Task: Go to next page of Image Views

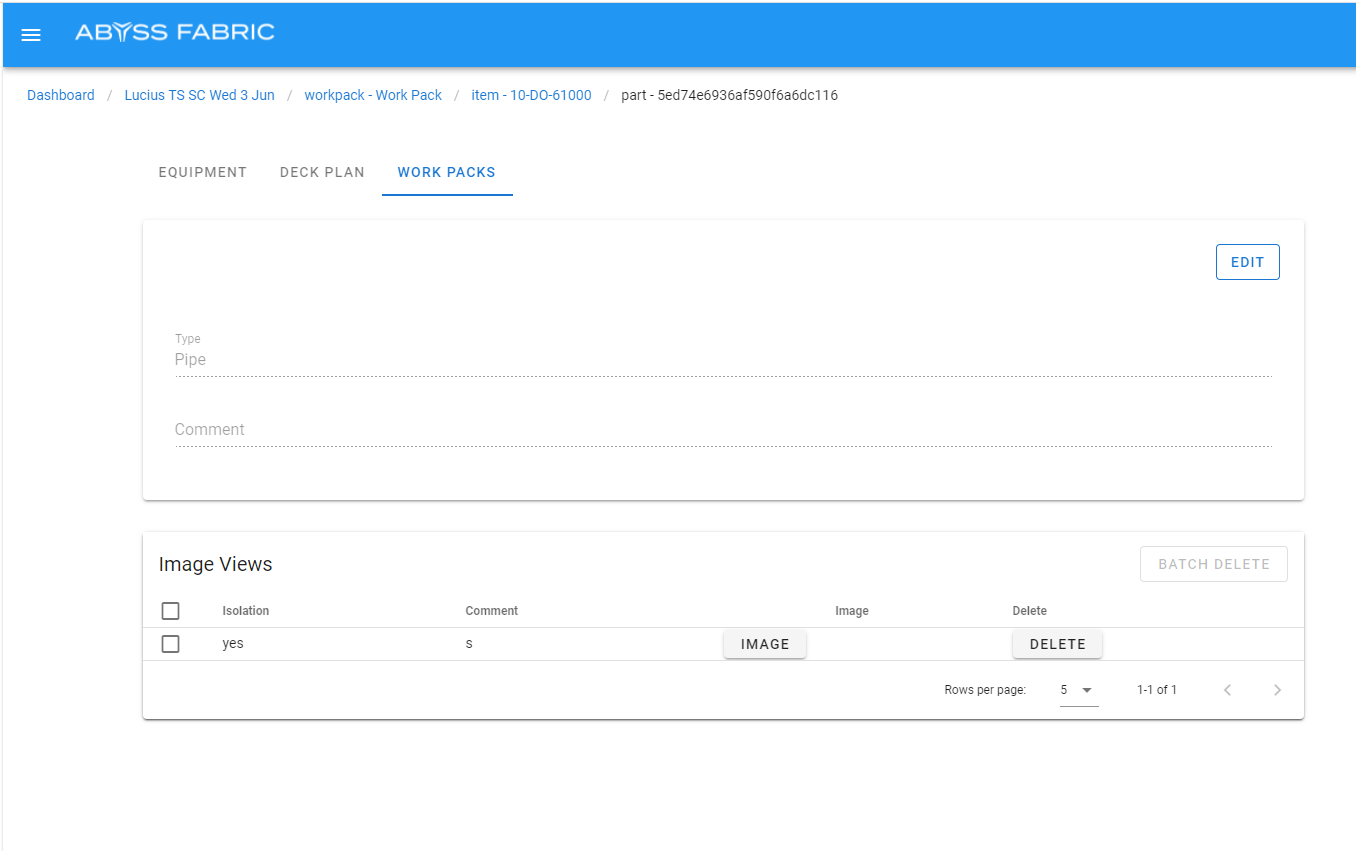Action: (x=1277, y=690)
